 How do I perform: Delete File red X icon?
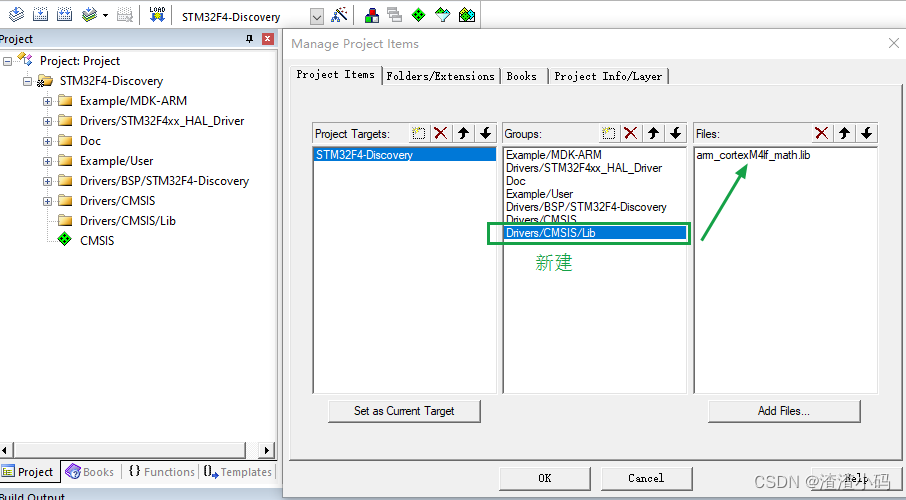(822, 134)
